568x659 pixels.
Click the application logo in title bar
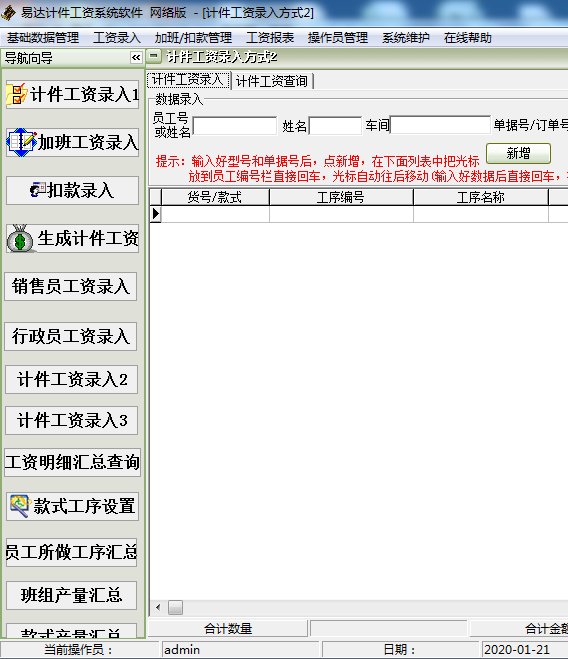(x=8, y=13)
